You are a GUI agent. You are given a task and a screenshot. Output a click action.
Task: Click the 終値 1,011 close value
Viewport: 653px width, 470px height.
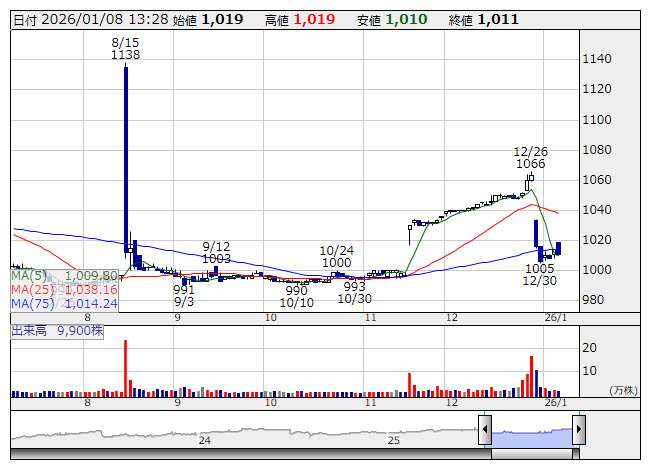click(x=484, y=20)
